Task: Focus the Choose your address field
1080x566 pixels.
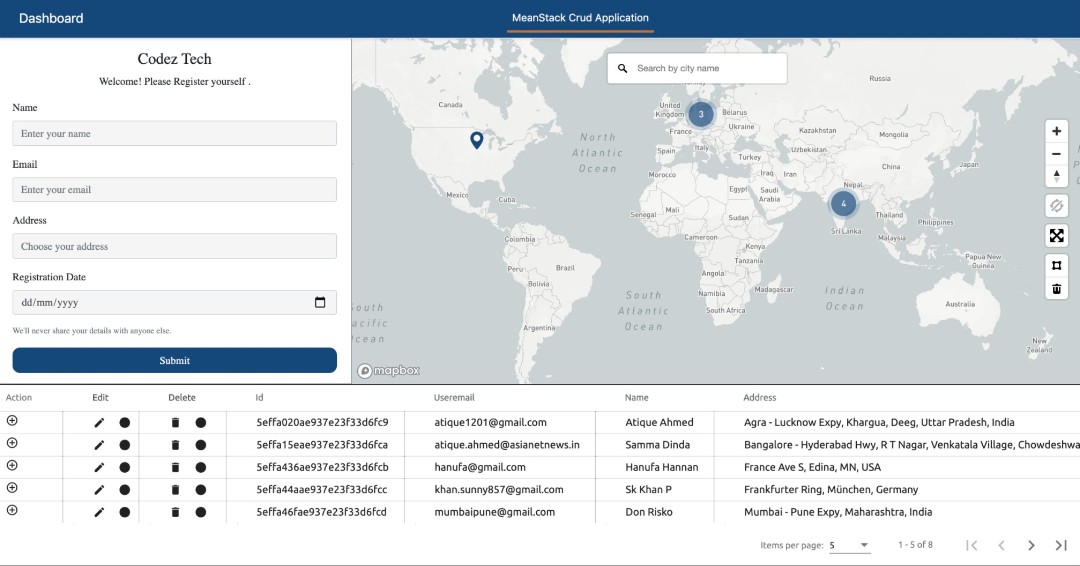Action: (x=174, y=247)
